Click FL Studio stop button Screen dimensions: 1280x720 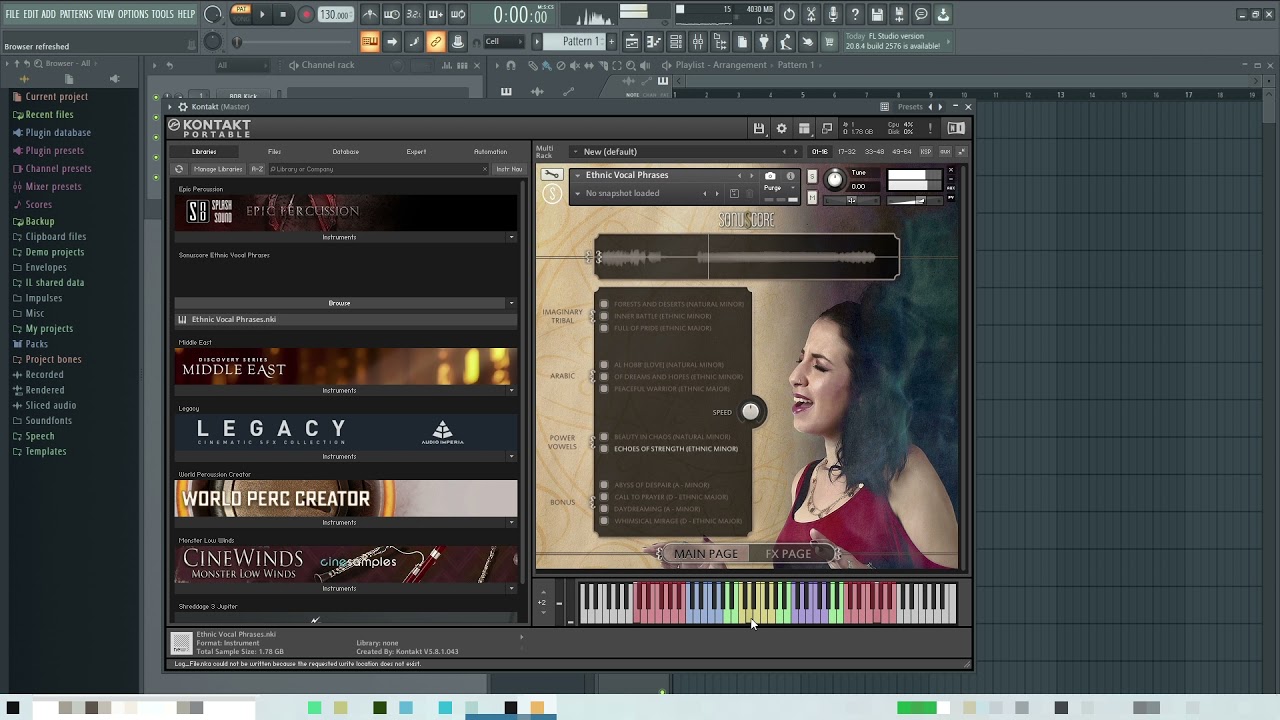283,15
